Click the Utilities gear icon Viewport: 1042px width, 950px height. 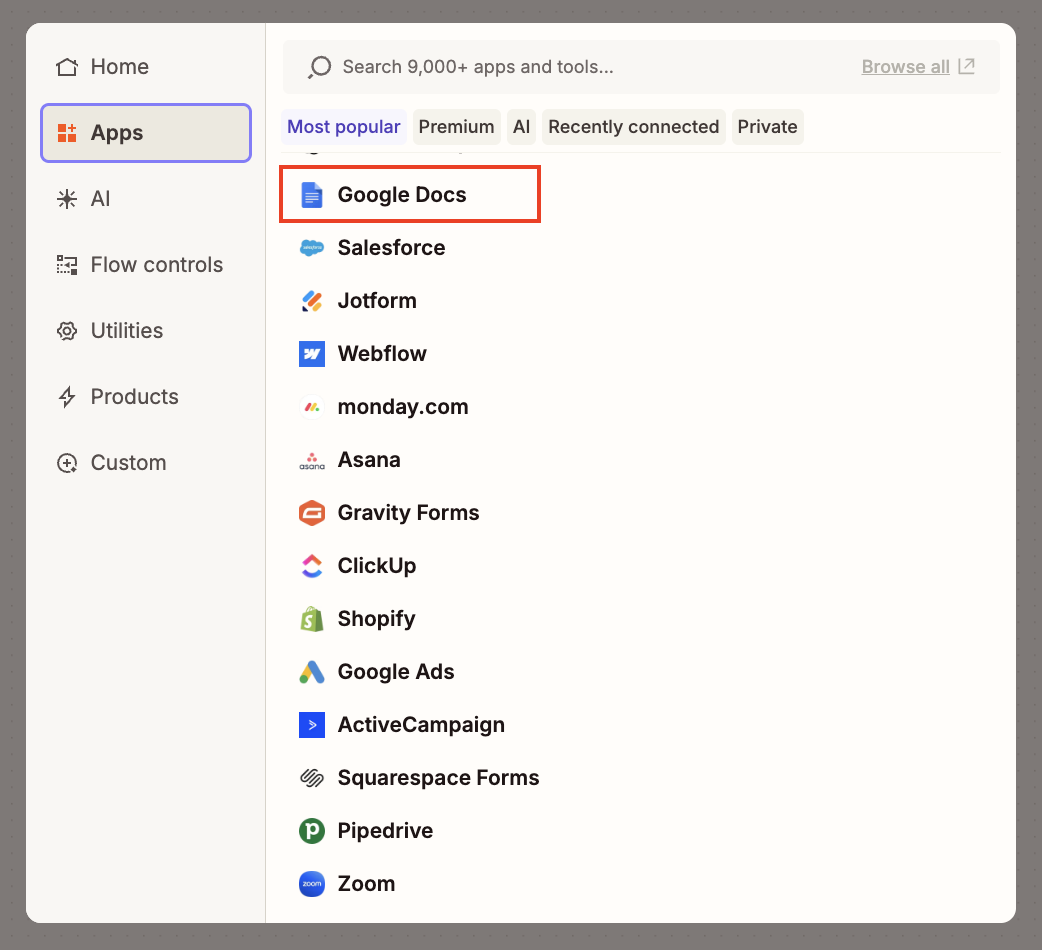click(x=67, y=331)
